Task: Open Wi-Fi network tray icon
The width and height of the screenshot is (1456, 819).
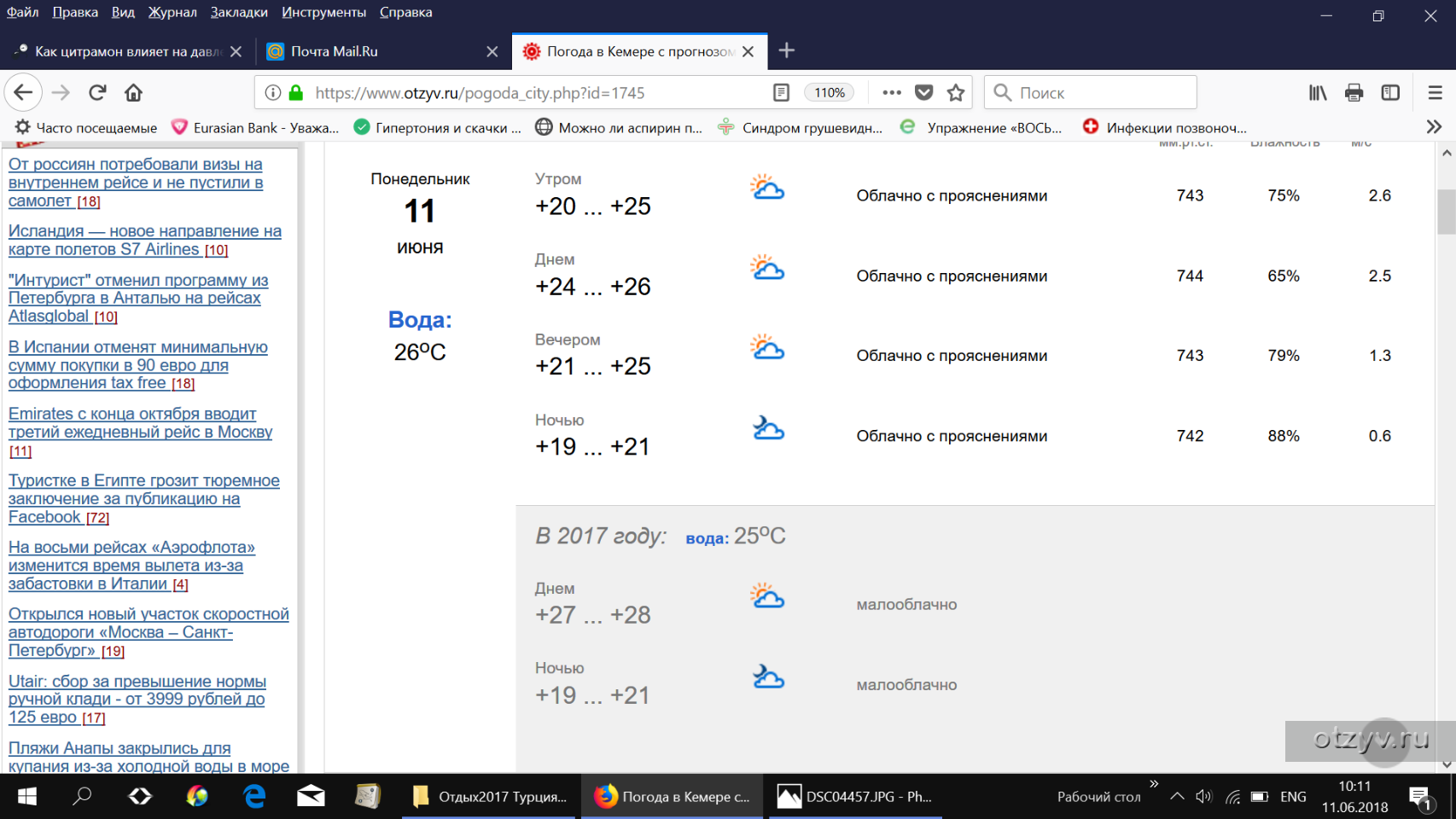Action: coord(1232,796)
